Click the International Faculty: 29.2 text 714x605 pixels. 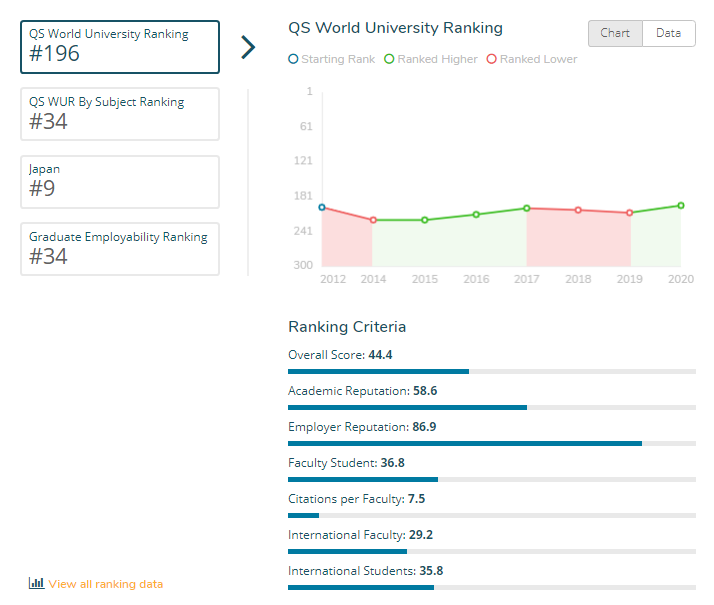pos(361,534)
